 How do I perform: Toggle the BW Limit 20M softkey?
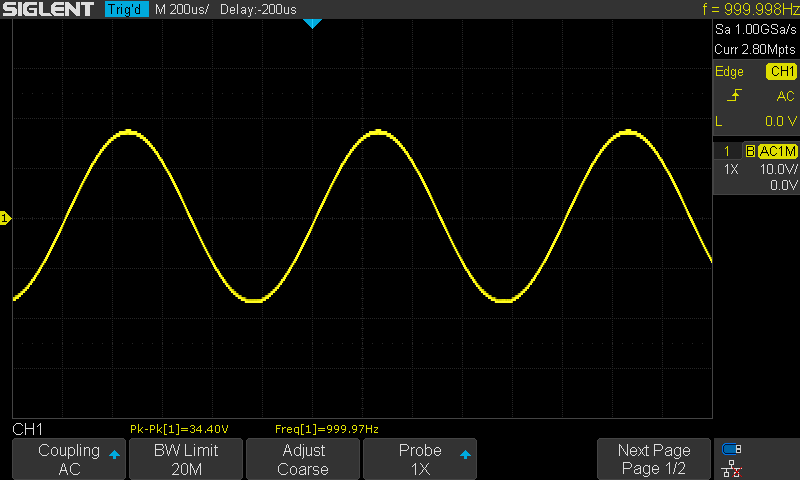pos(186,459)
